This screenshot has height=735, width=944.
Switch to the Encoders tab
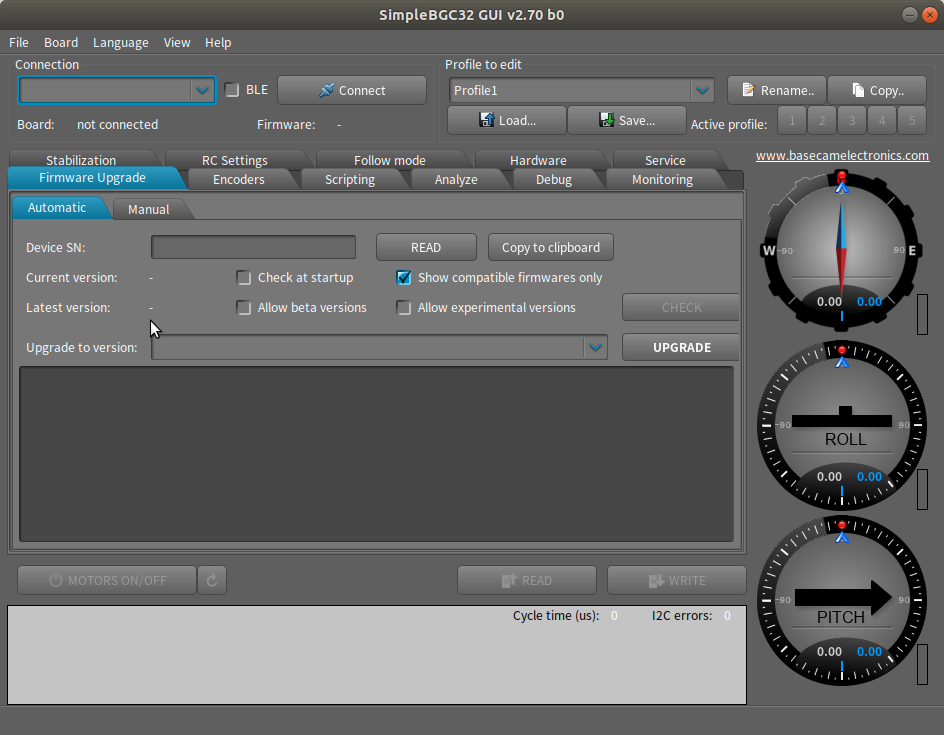(x=238, y=179)
